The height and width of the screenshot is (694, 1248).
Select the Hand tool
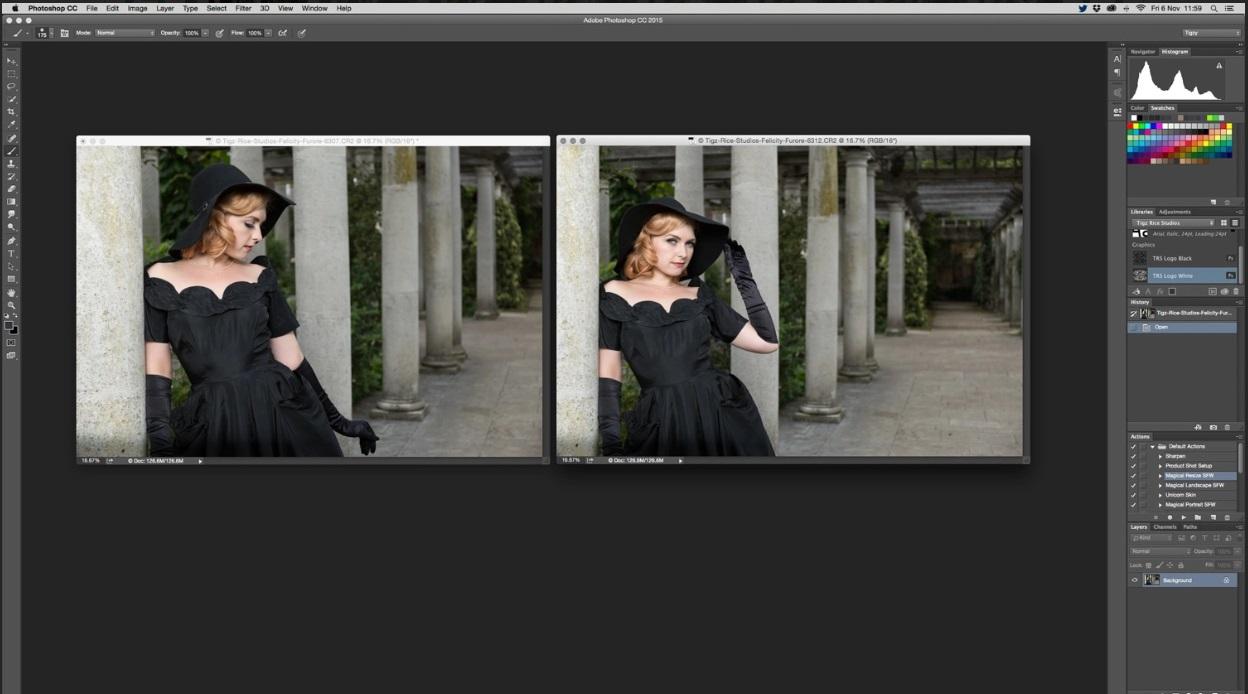(12, 293)
